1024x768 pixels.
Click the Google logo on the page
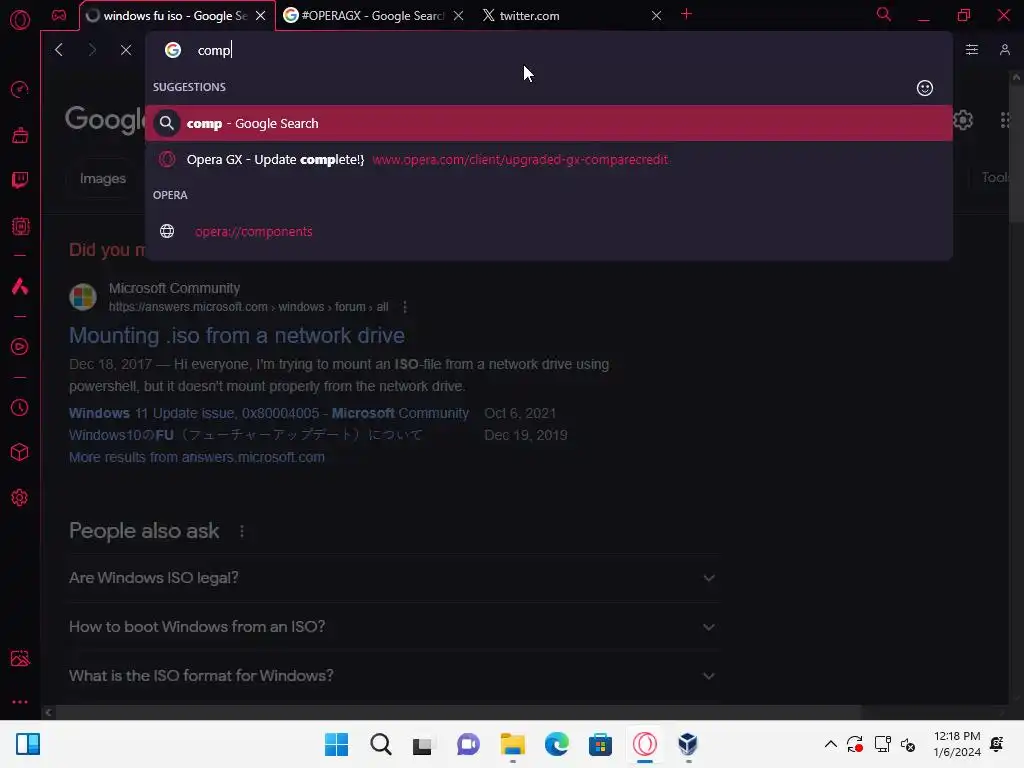pos(106,120)
